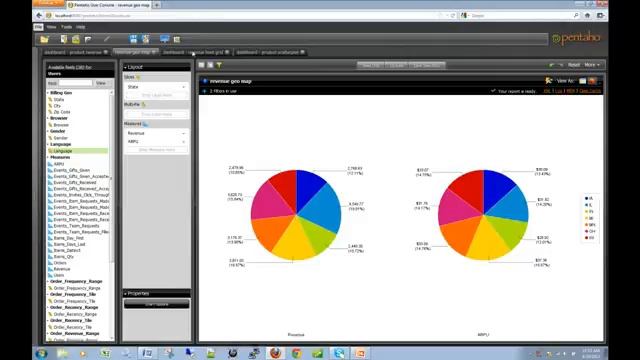Screen dimensions: 640x360
Task: Click the Chart Options button in Properties
Action: [x=157, y=304]
